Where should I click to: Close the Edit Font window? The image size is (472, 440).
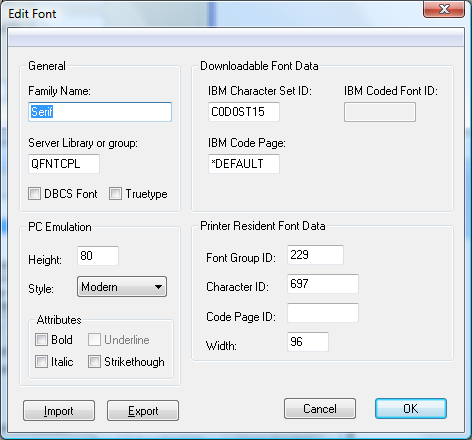(444, 9)
